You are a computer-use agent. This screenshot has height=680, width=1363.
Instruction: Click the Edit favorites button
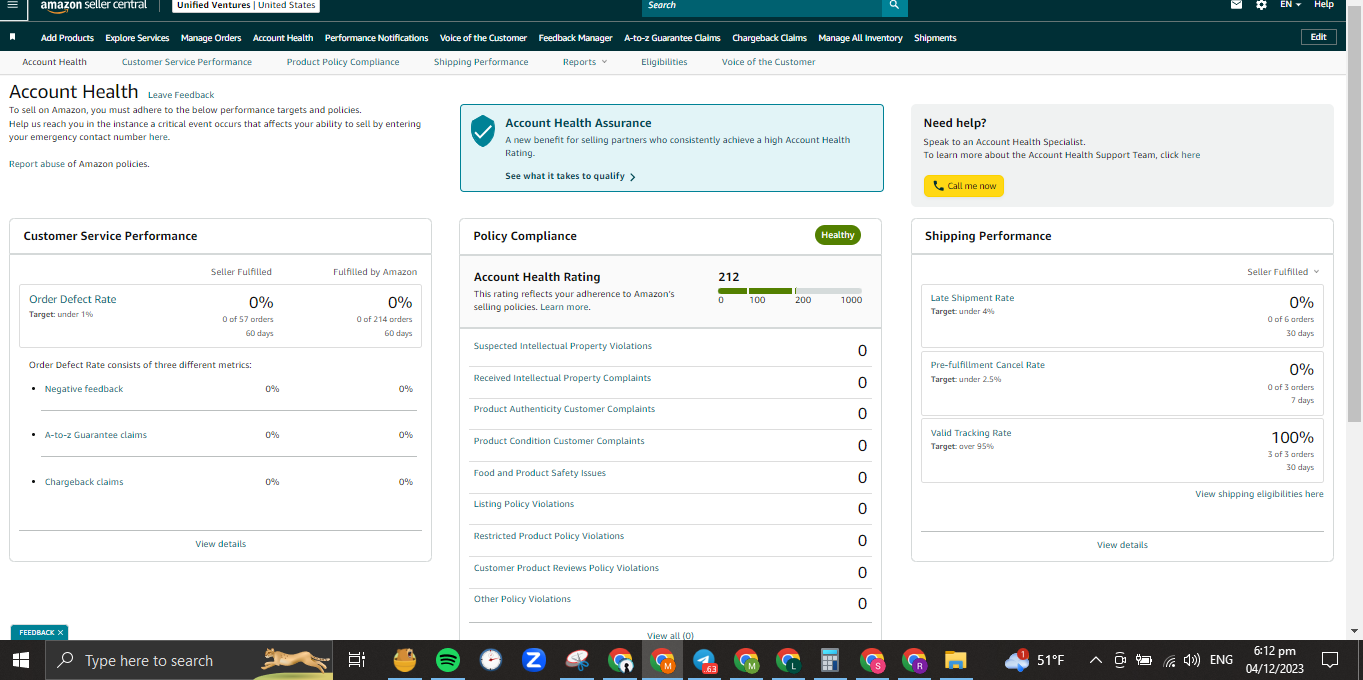click(1318, 37)
